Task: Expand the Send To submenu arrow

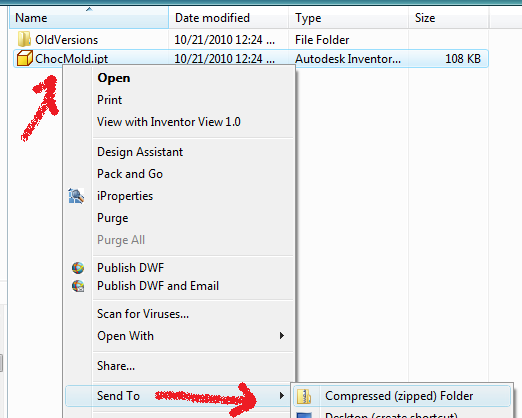Action: [282, 396]
